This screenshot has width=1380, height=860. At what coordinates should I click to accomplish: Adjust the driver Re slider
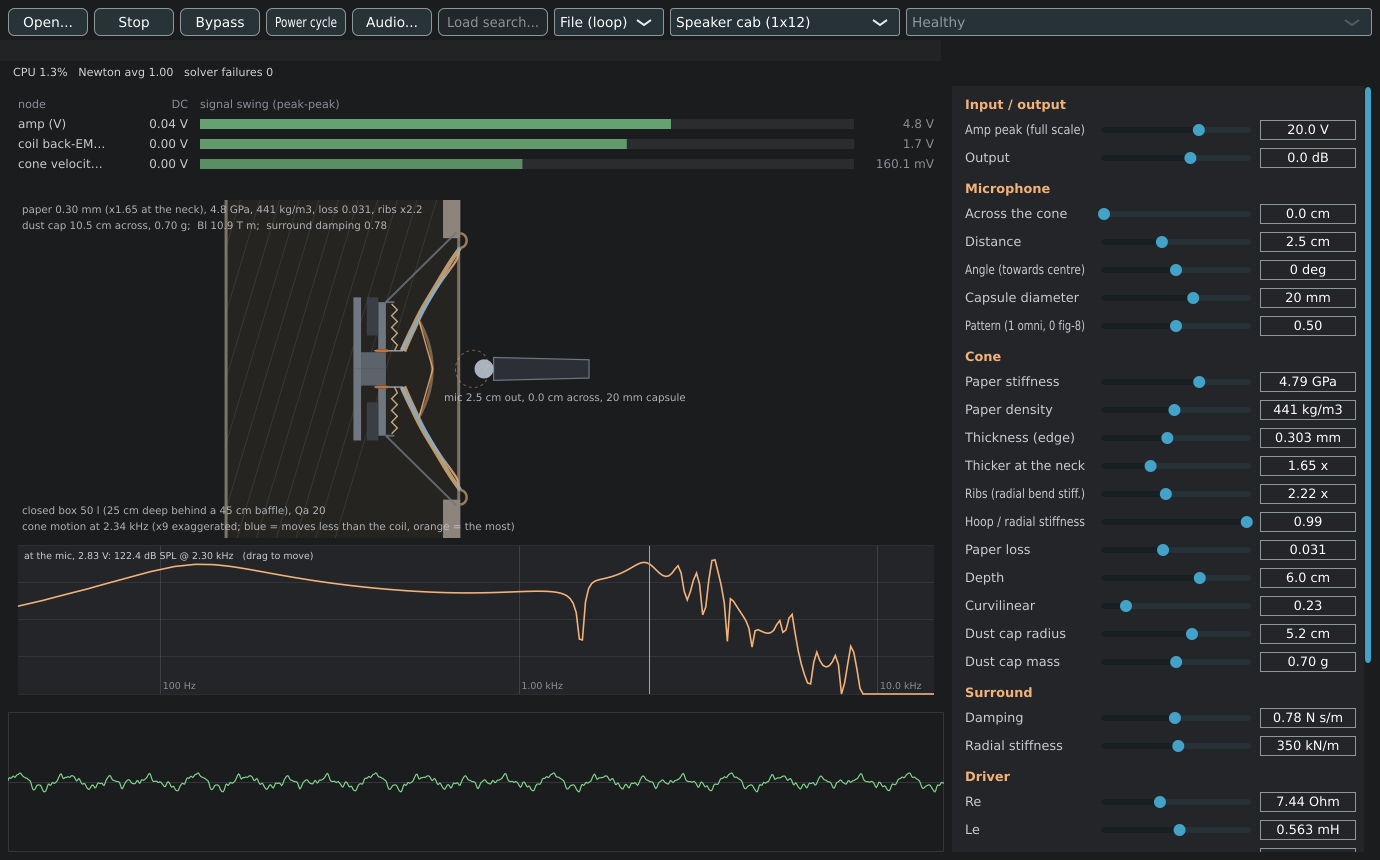coord(1176,802)
